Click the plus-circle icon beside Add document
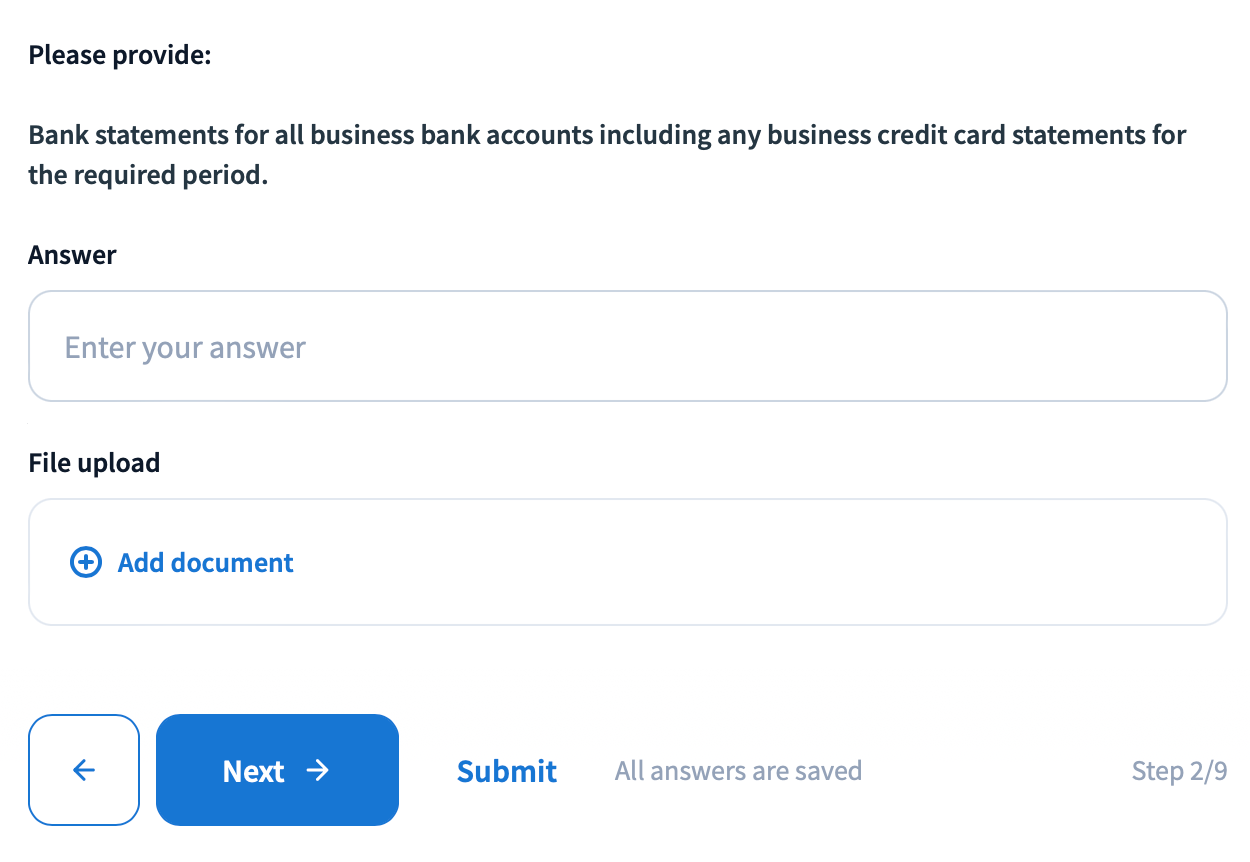 [x=86, y=563]
